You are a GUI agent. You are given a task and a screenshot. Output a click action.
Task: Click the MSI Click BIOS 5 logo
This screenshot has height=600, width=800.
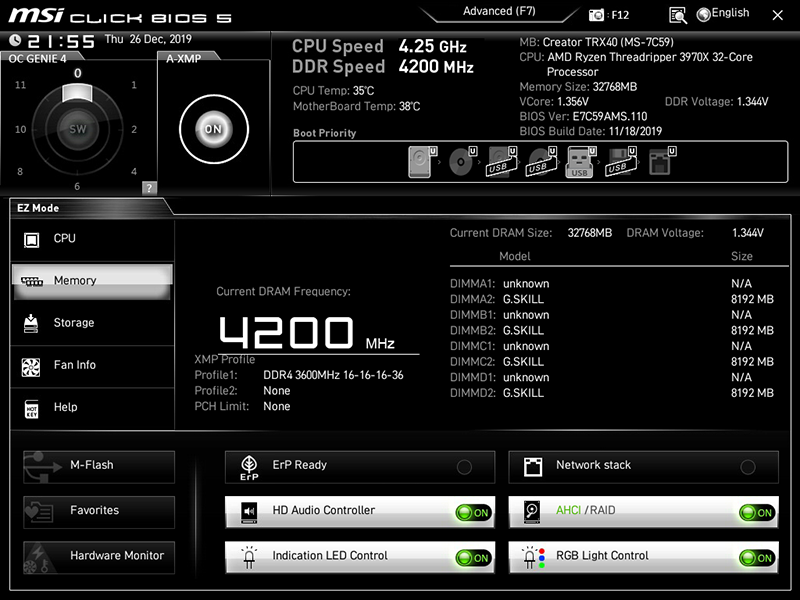click(x=120, y=16)
